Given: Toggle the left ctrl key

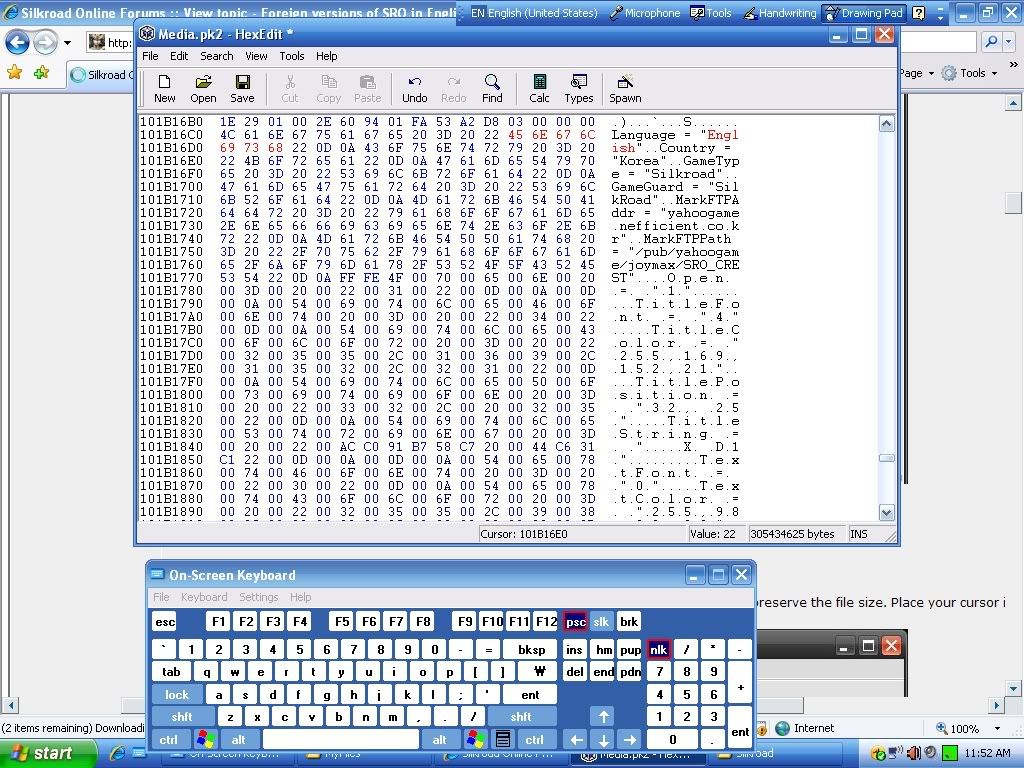Looking at the screenshot, I should pyautogui.click(x=168, y=739).
